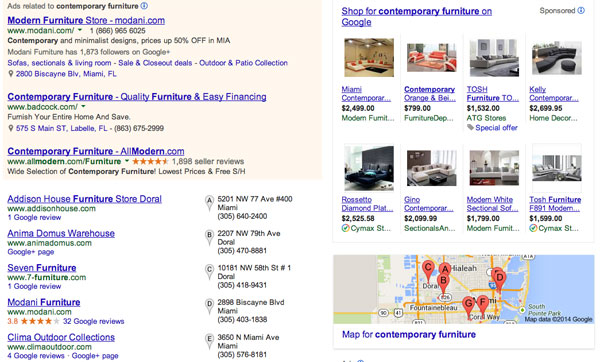
Task: Open Shop for contemporary furniture on Google
Action: (416, 16)
